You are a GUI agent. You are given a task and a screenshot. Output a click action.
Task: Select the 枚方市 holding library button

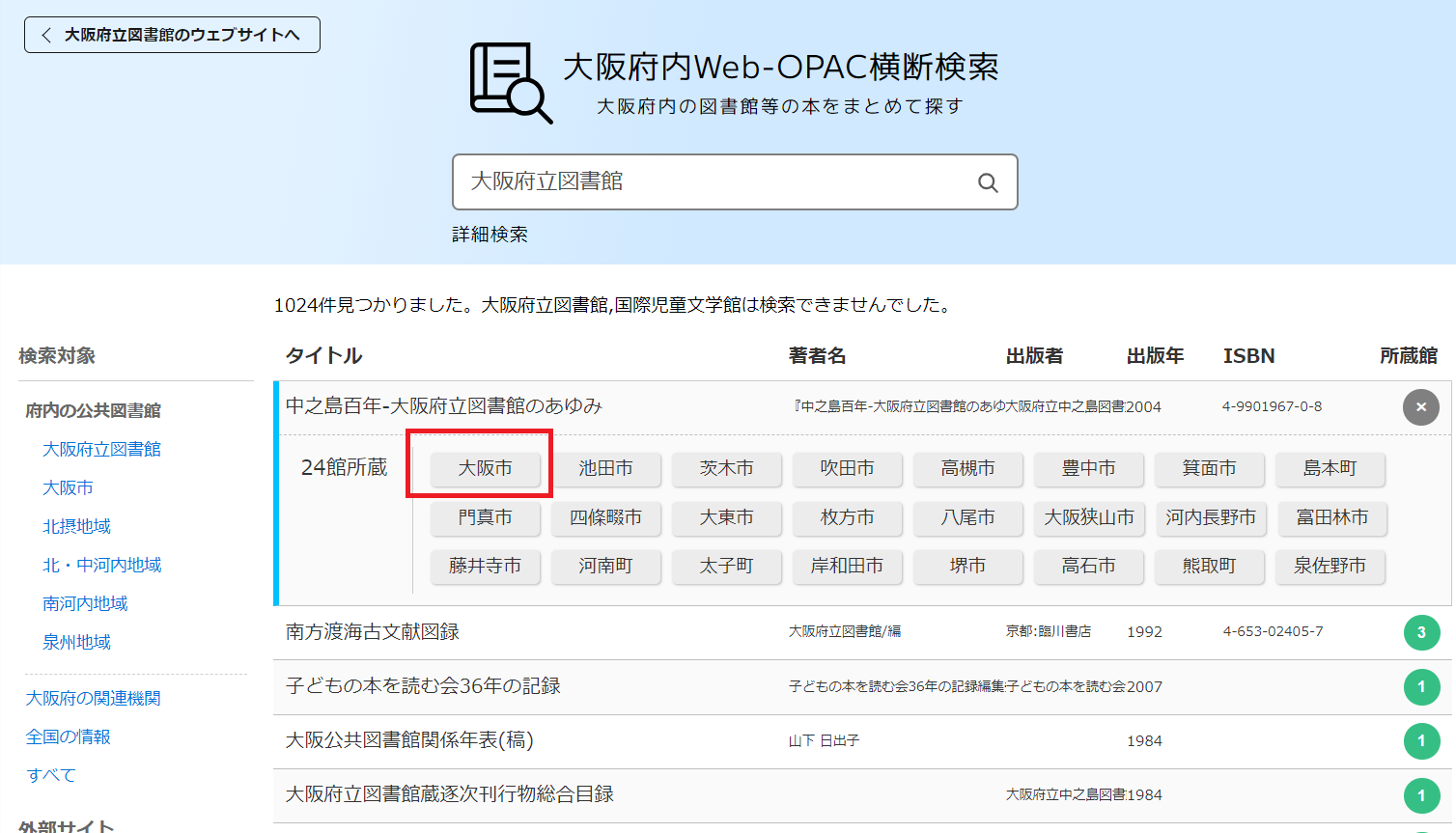848,518
